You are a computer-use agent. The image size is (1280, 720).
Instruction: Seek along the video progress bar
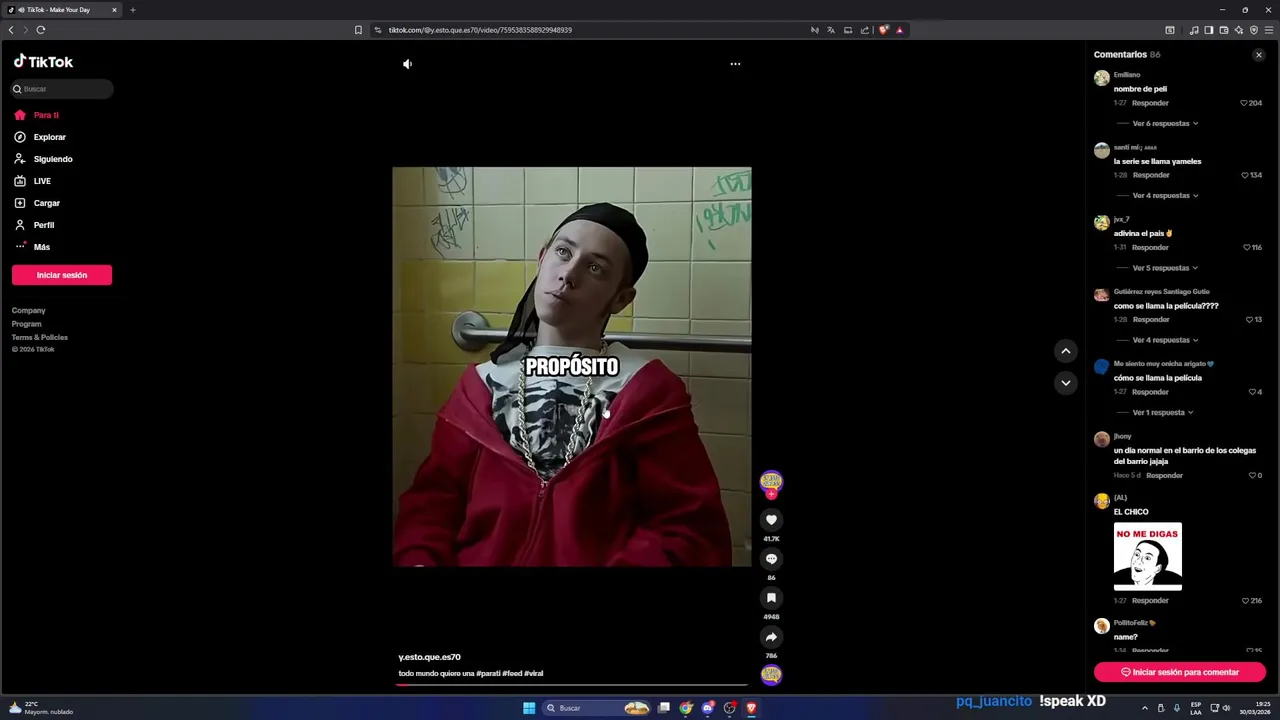click(572, 685)
